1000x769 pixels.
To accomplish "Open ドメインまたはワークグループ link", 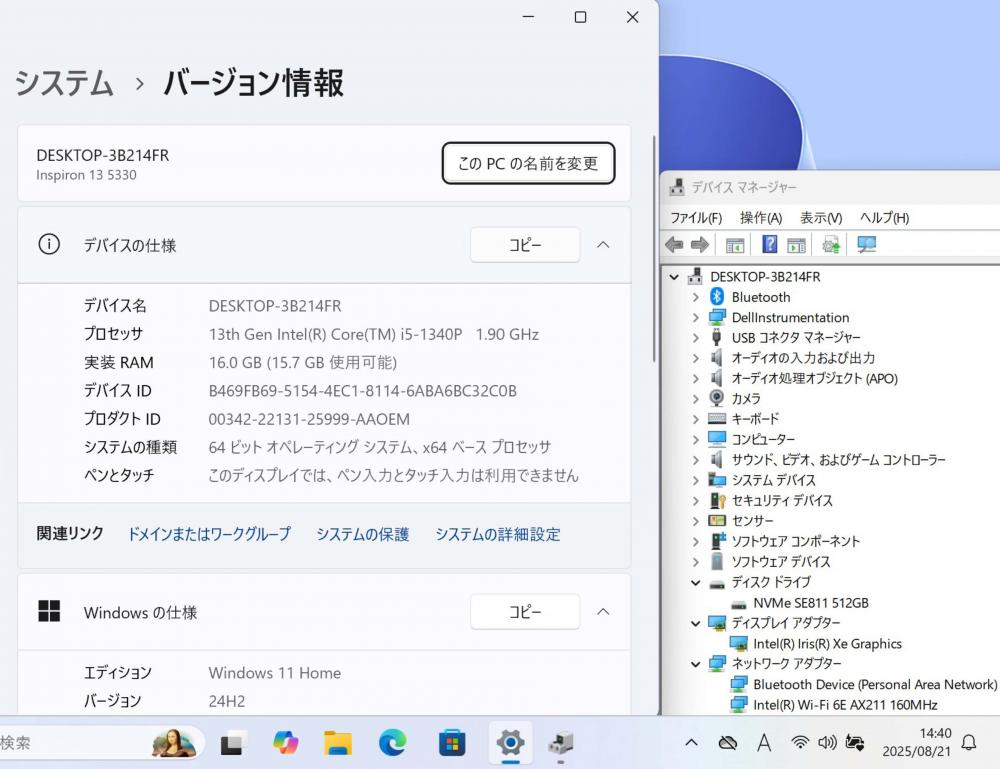I will click(209, 534).
